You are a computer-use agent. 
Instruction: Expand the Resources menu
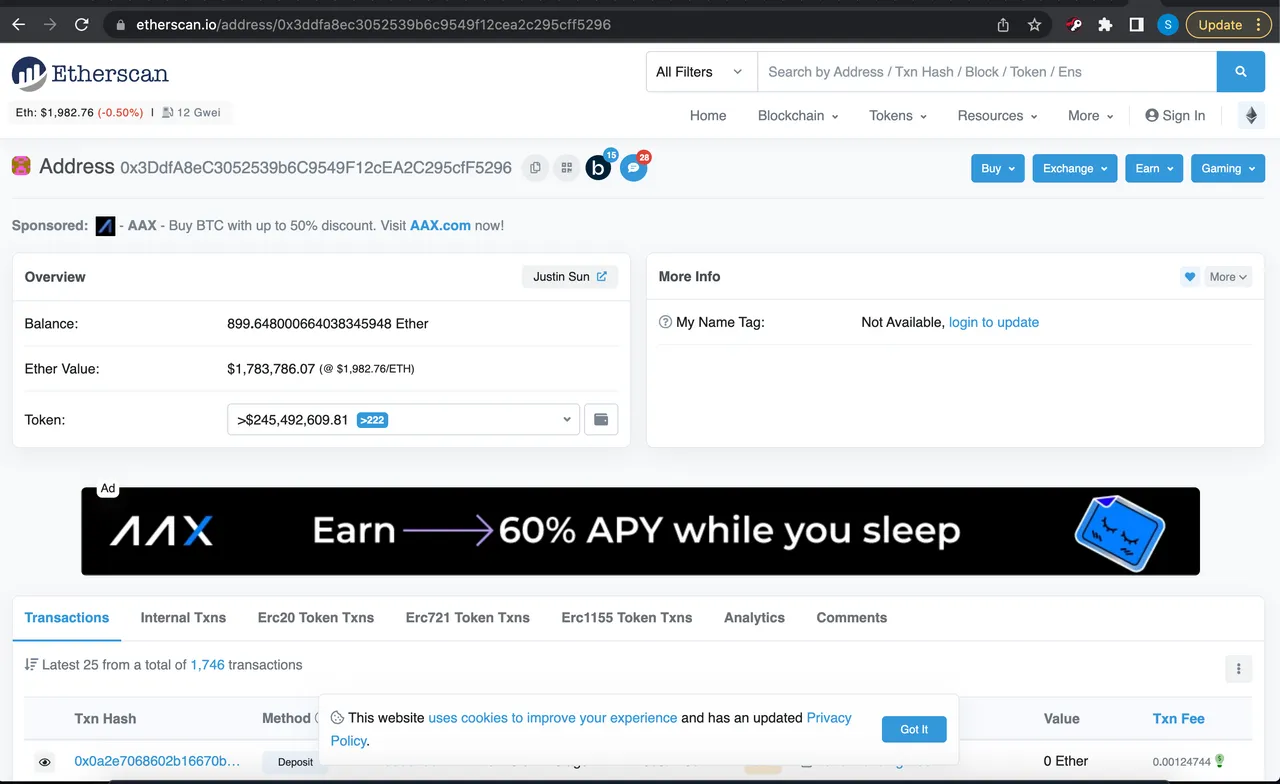[x=997, y=116]
